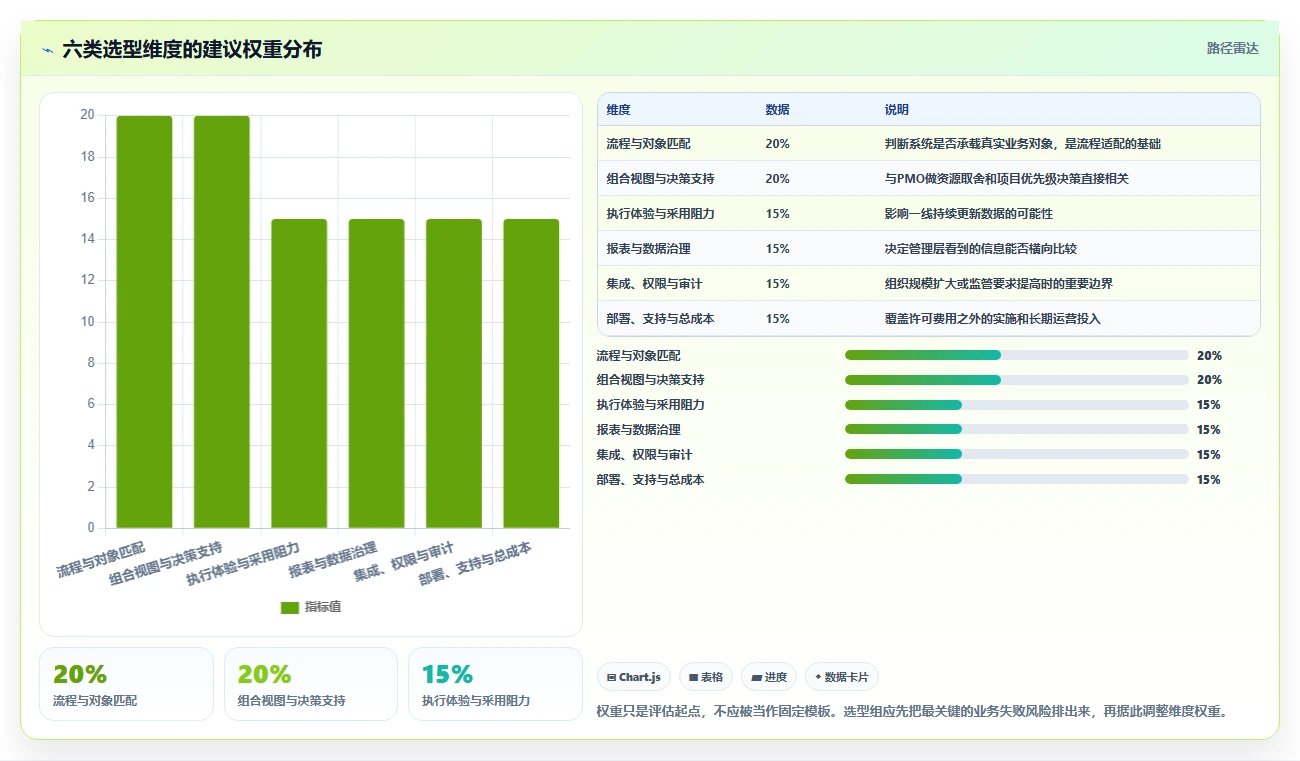Screen dimensions: 1300x761
Task: Click the 数据卡片 tag button
Action: (842, 677)
